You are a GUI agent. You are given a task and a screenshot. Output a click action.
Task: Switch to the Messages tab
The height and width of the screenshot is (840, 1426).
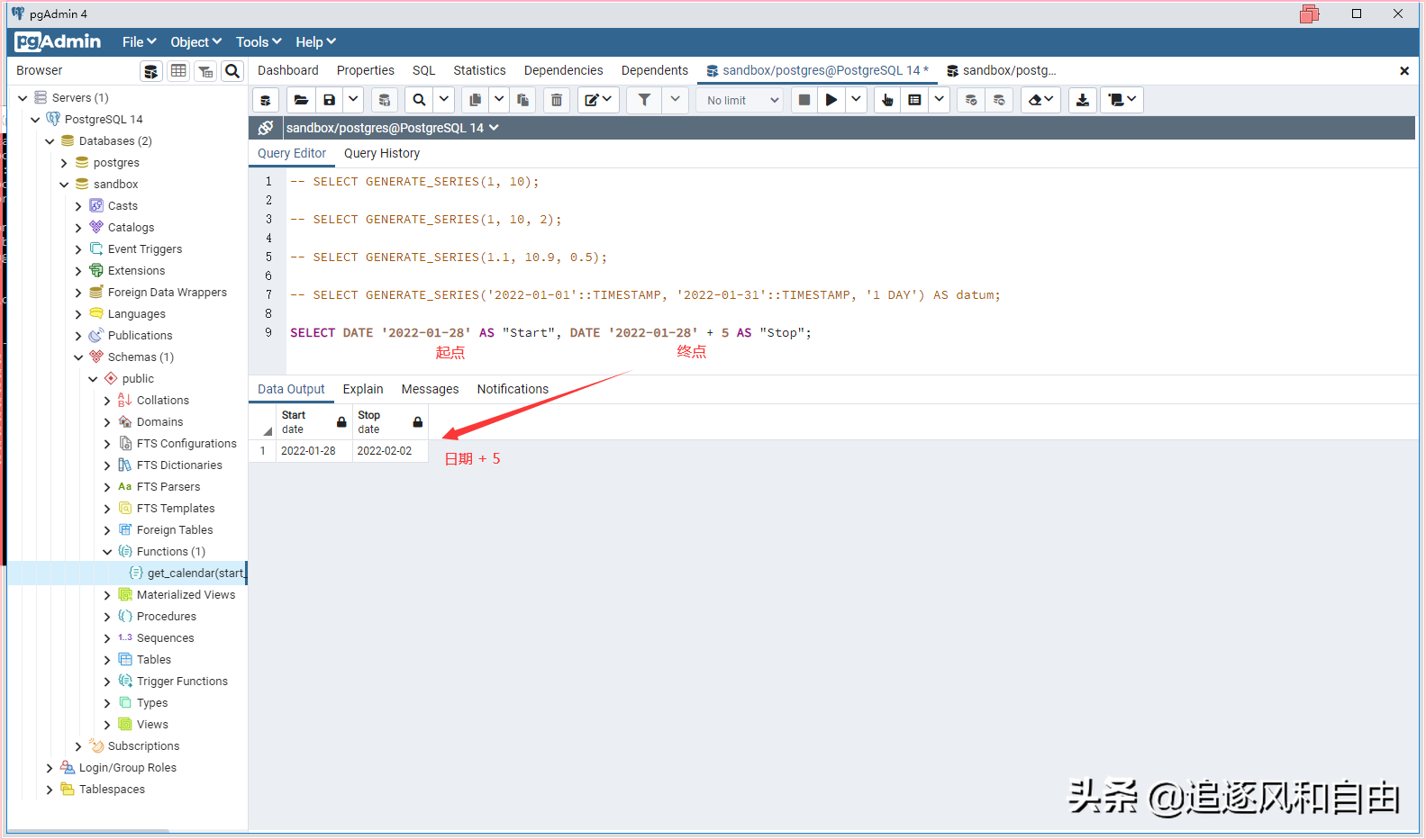click(x=430, y=389)
